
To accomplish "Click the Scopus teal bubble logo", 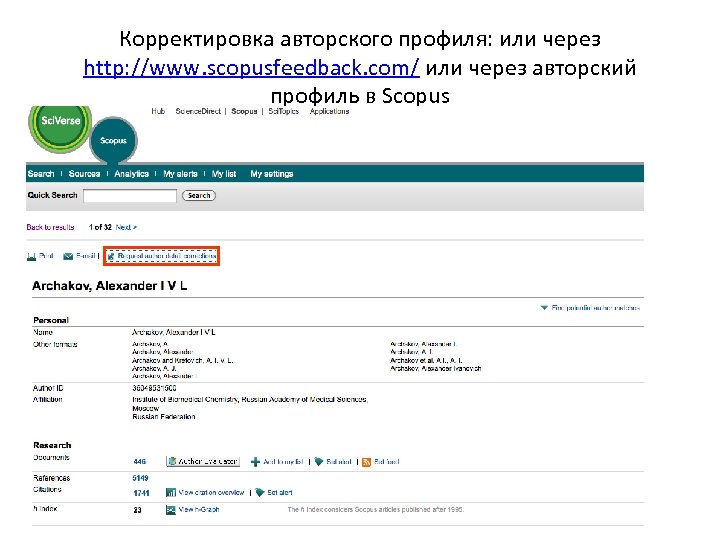I will click(x=113, y=141).
